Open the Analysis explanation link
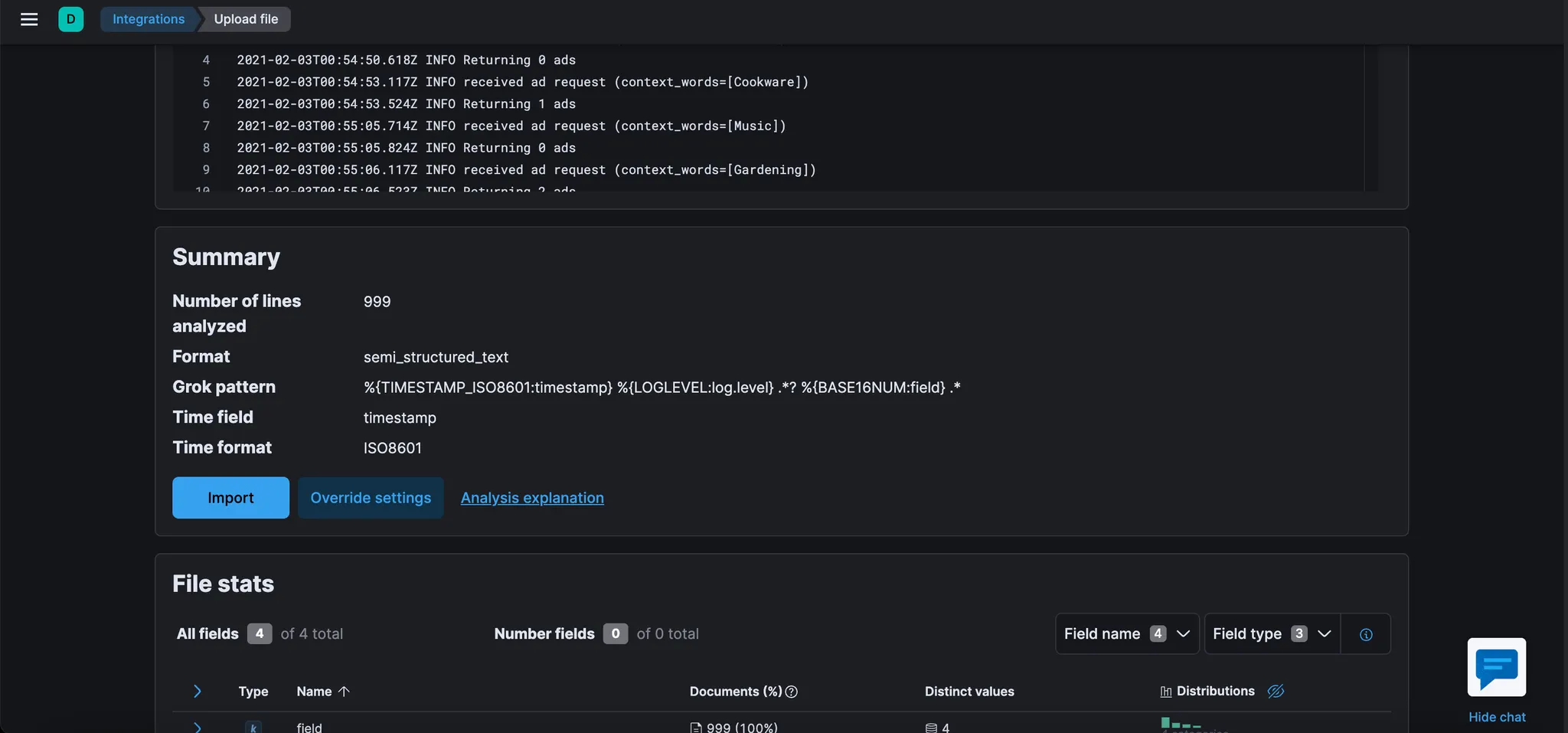Image resolution: width=1568 pixels, height=733 pixels. click(x=532, y=498)
